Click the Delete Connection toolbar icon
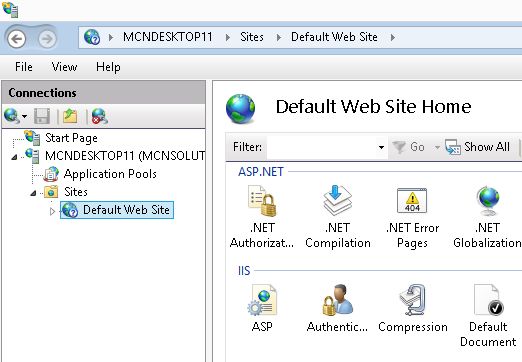The width and height of the screenshot is (522, 362). pyautogui.click(x=99, y=116)
